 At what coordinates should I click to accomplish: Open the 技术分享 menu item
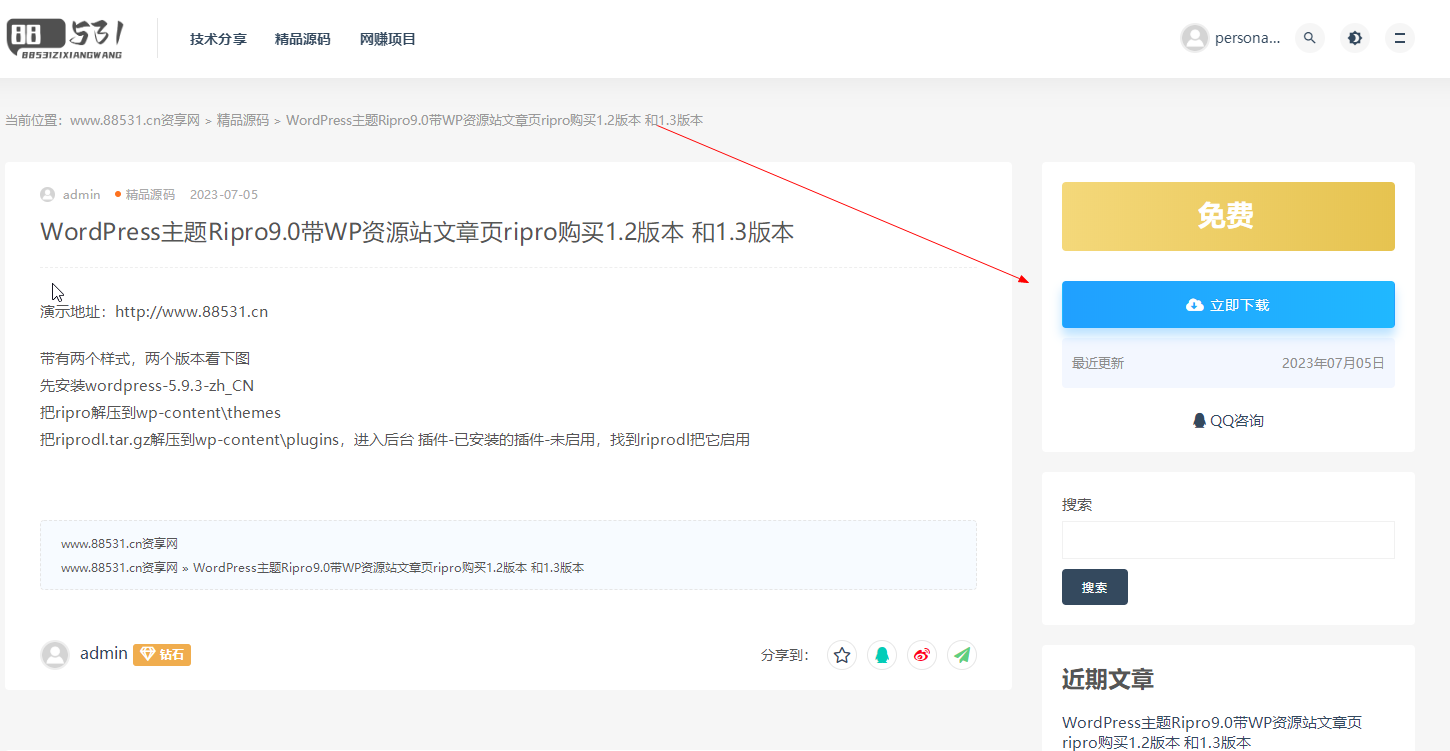coord(218,39)
